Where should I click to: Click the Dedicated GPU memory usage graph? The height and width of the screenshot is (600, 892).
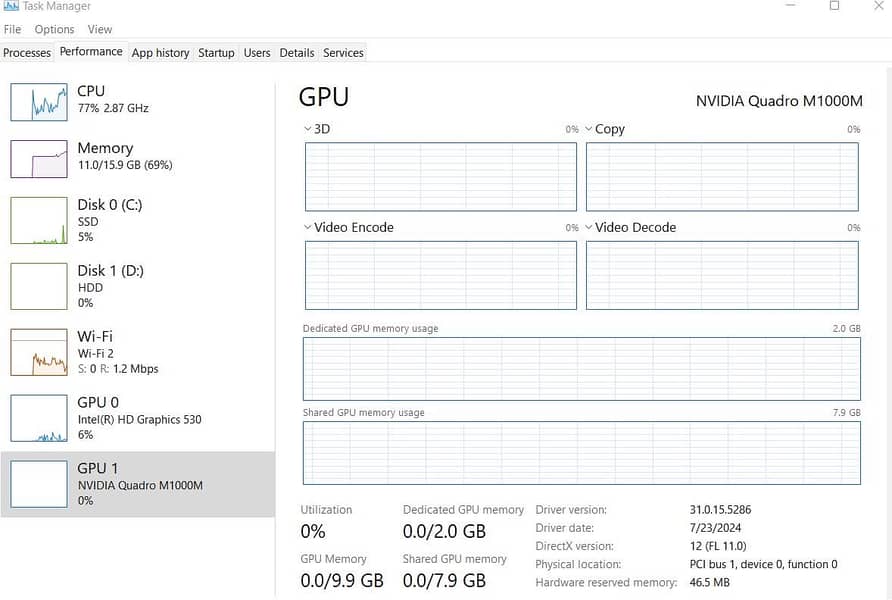click(x=582, y=368)
